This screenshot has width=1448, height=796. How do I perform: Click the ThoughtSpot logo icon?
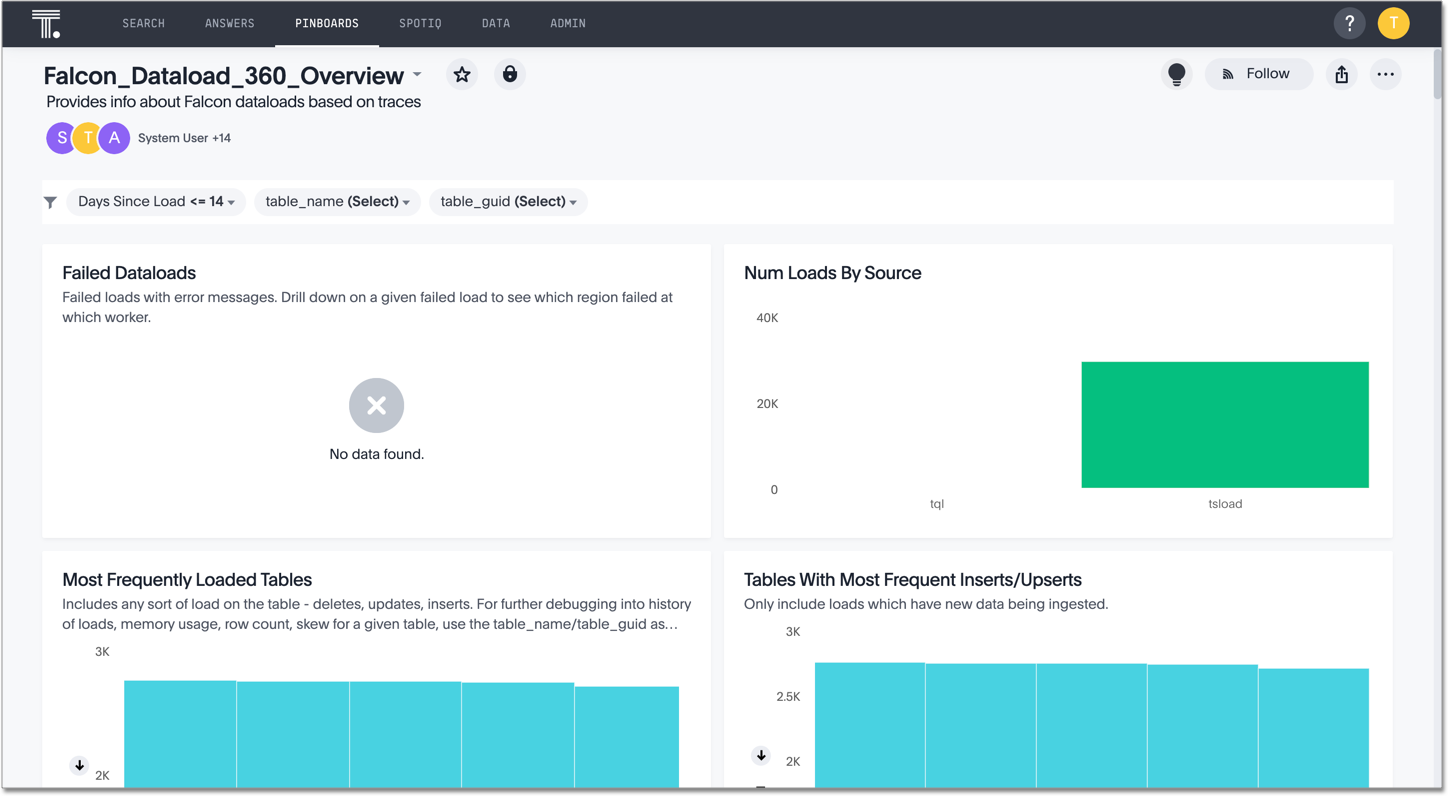[x=46, y=24]
